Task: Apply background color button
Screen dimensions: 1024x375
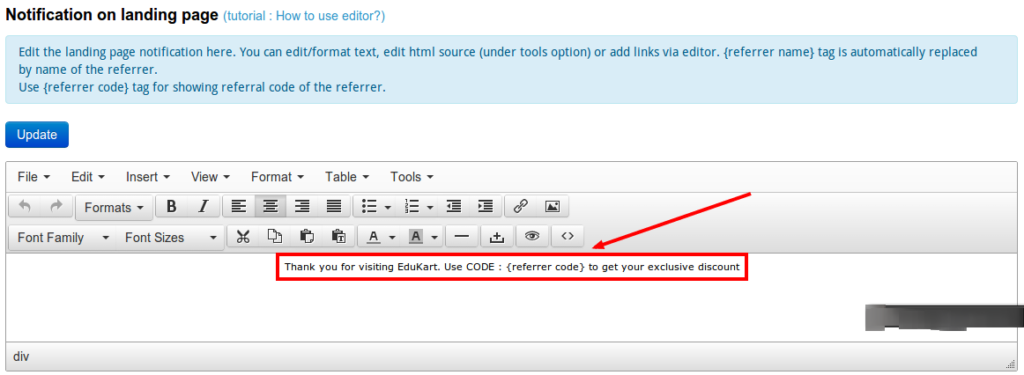Action: [415, 236]
